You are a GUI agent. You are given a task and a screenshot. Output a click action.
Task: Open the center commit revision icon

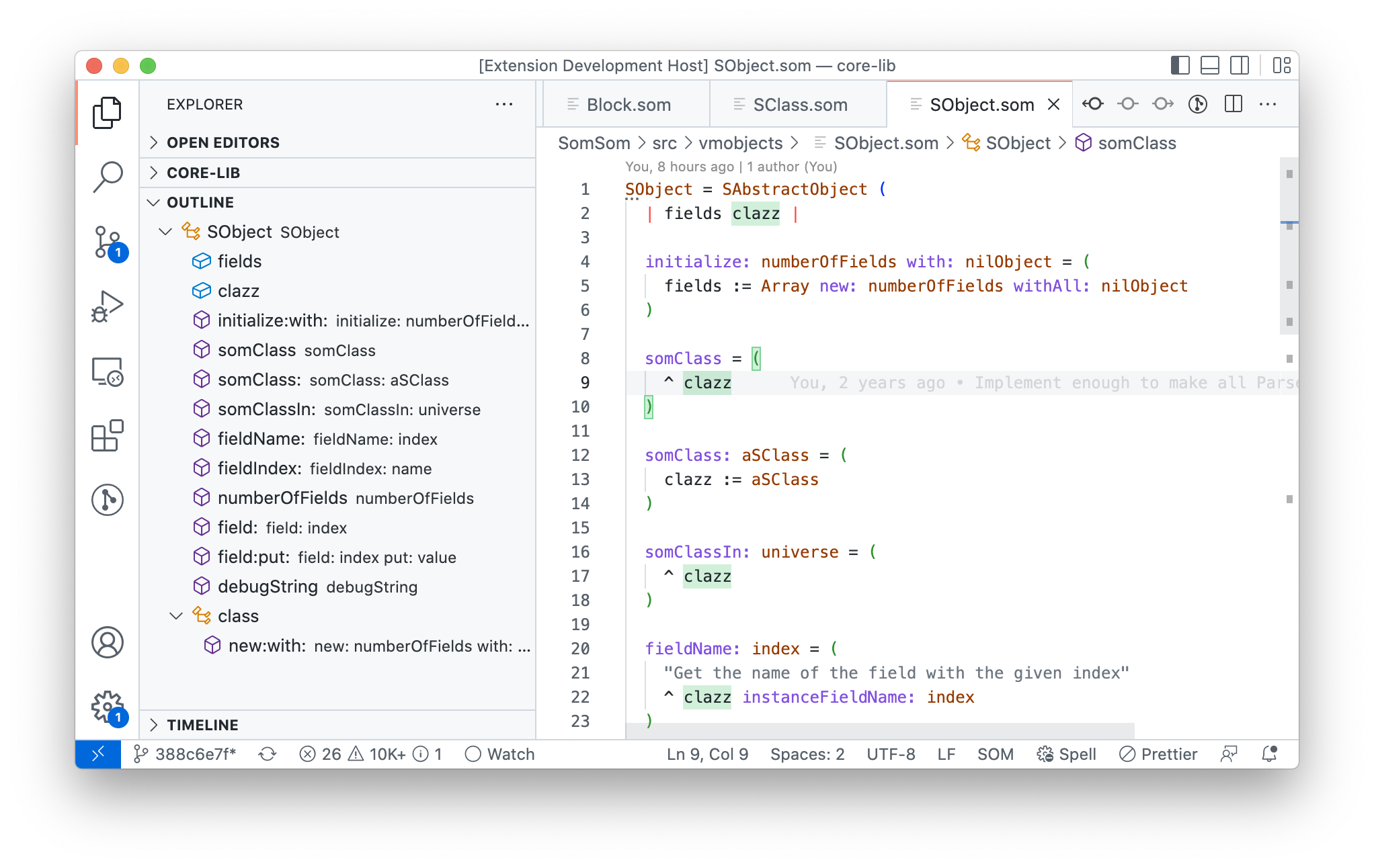(x=1128, y=104)
